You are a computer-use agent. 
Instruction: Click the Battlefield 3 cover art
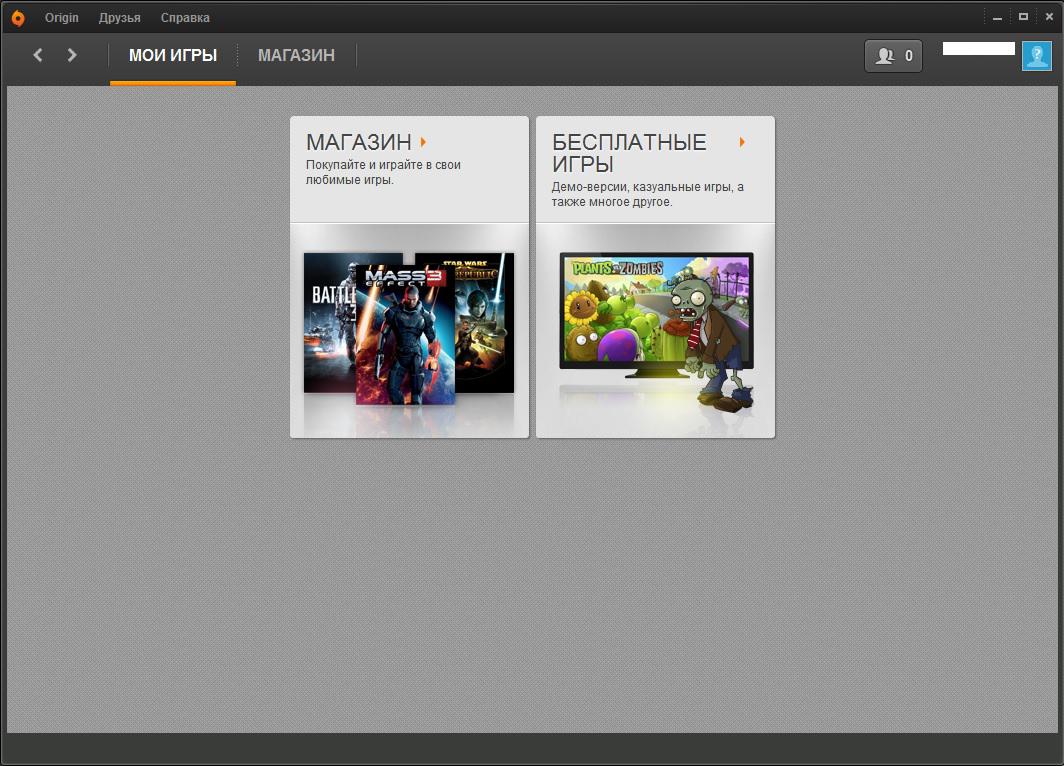[330, 323]
